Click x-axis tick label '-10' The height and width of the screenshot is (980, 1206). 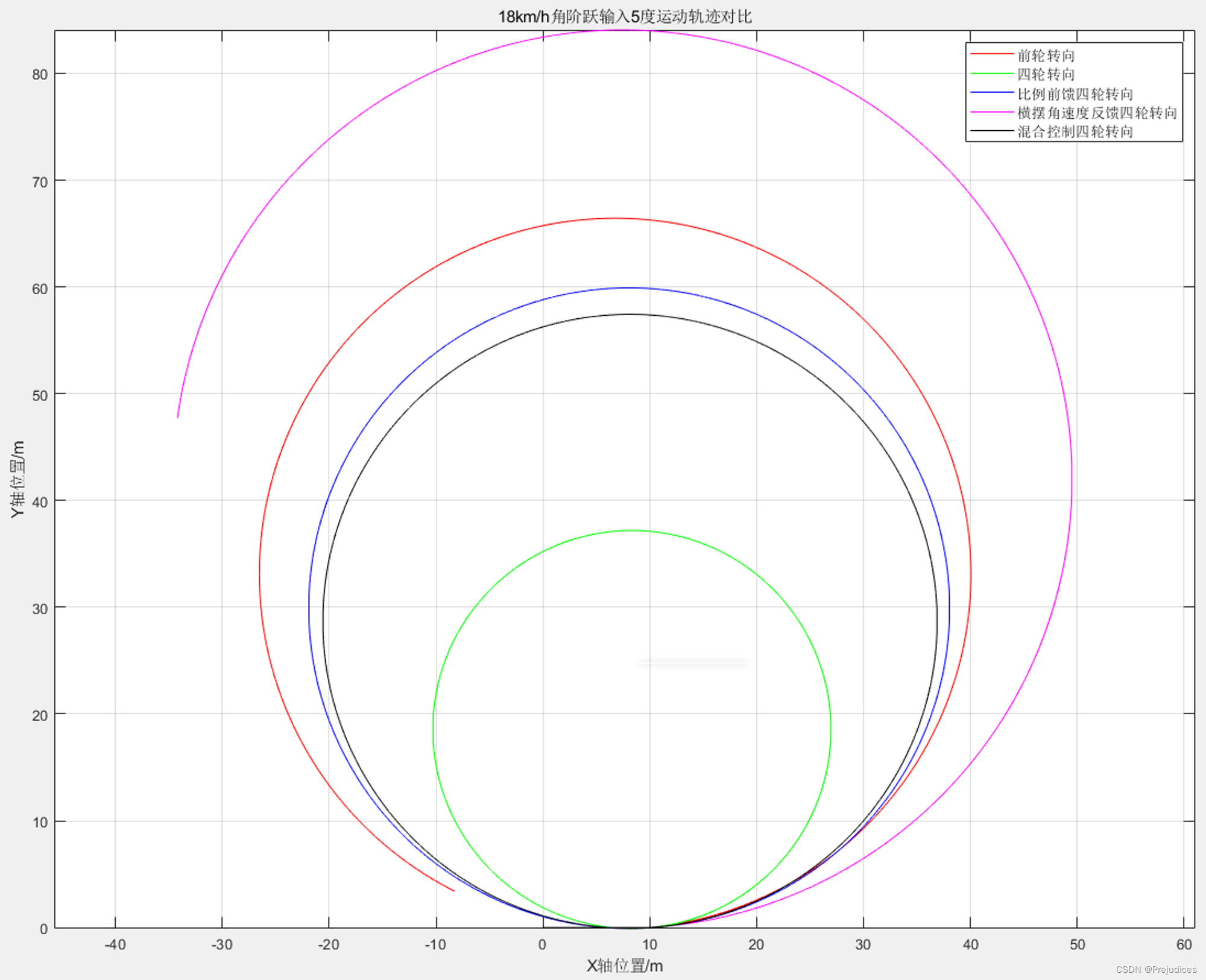(436, 944)
